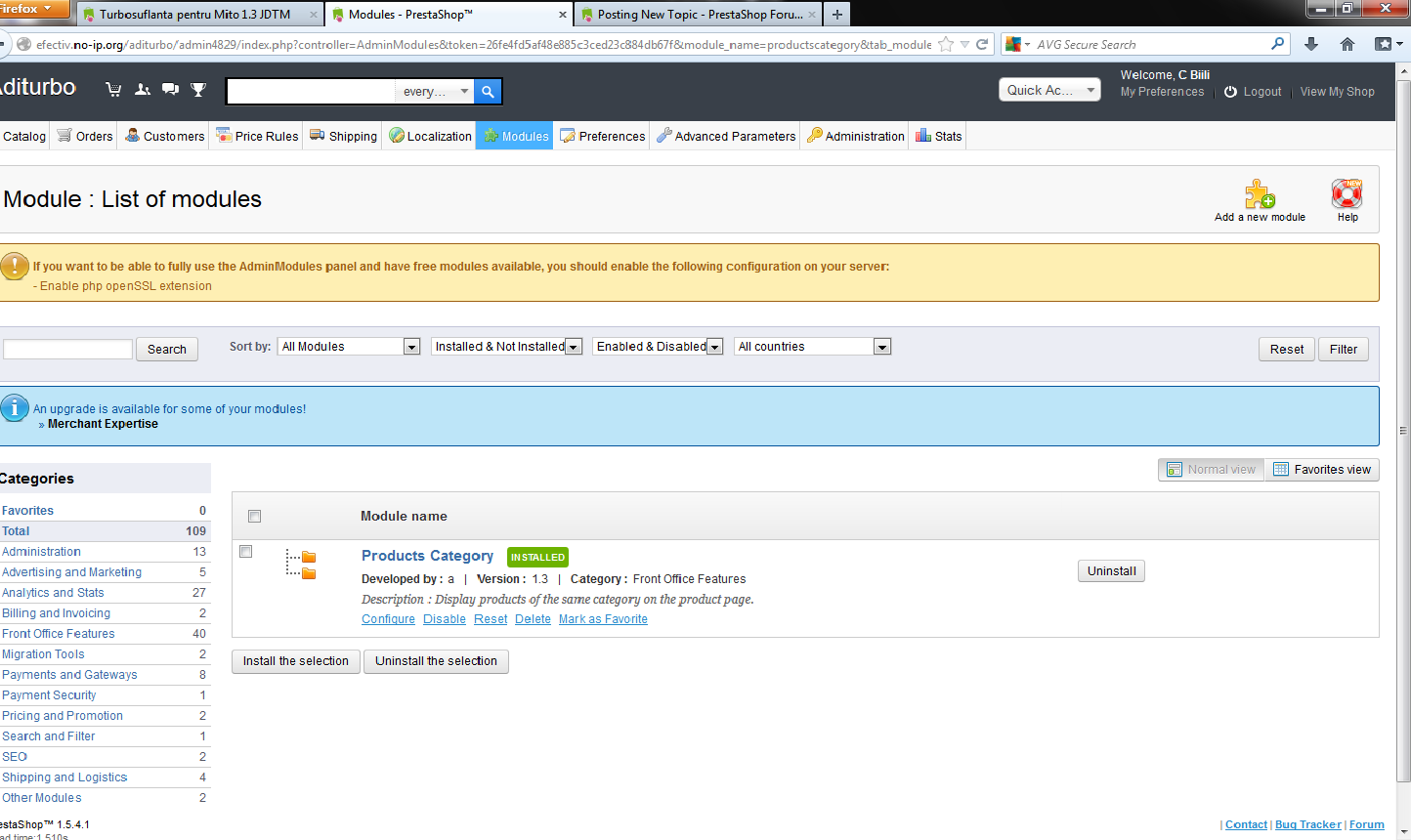This screenshot has width=1411, height=840.
Task: Check the Products Category module checkbox
Action: point(246,552)
